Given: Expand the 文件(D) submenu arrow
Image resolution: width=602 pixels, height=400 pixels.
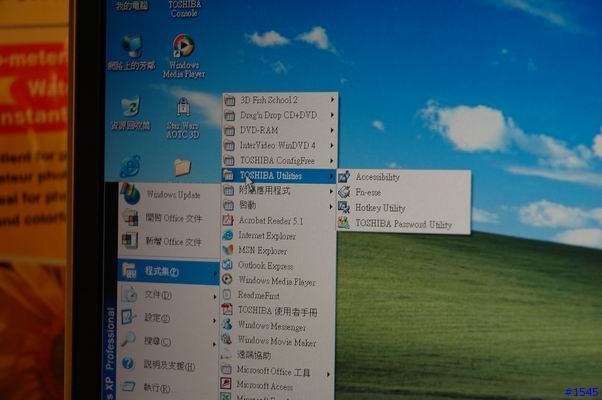Looking at the screenshot, I should click(215, 297).
